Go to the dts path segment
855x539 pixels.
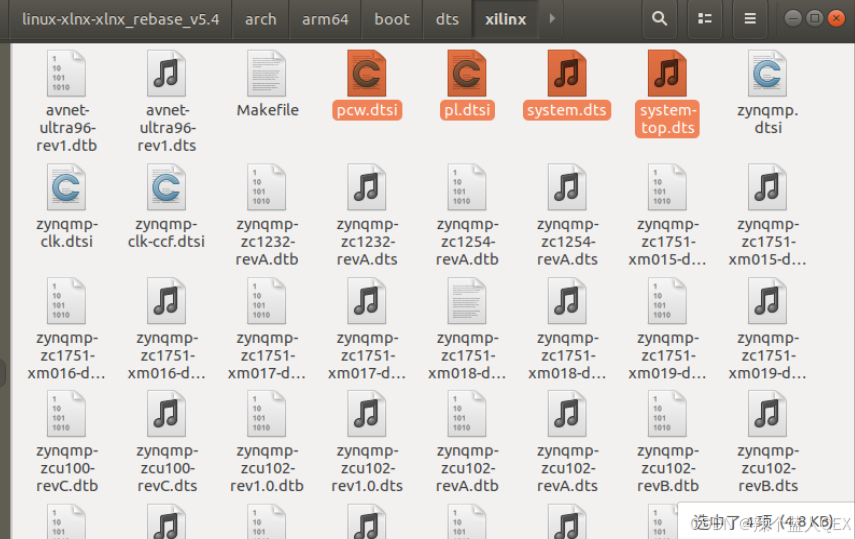pos(447,19)
